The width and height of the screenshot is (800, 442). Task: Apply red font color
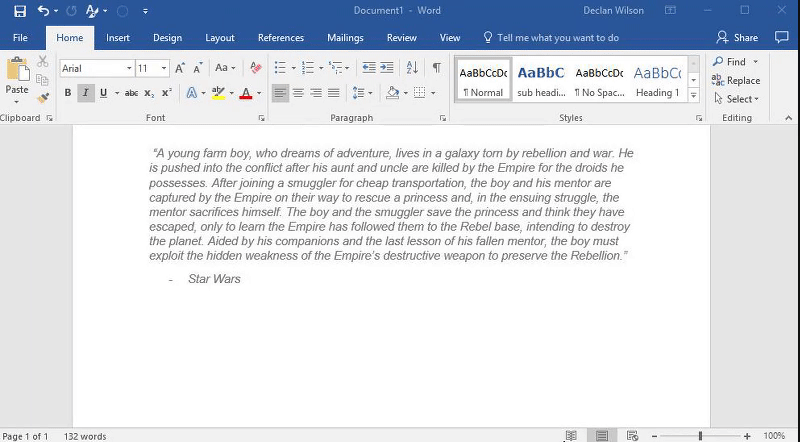coord(246,93)
